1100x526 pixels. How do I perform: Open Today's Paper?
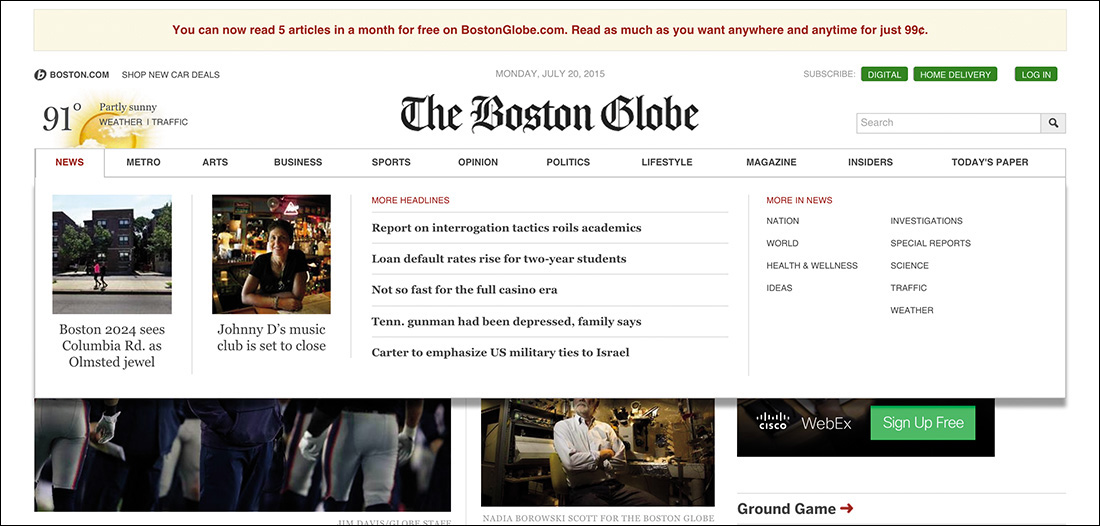point(990,162)
